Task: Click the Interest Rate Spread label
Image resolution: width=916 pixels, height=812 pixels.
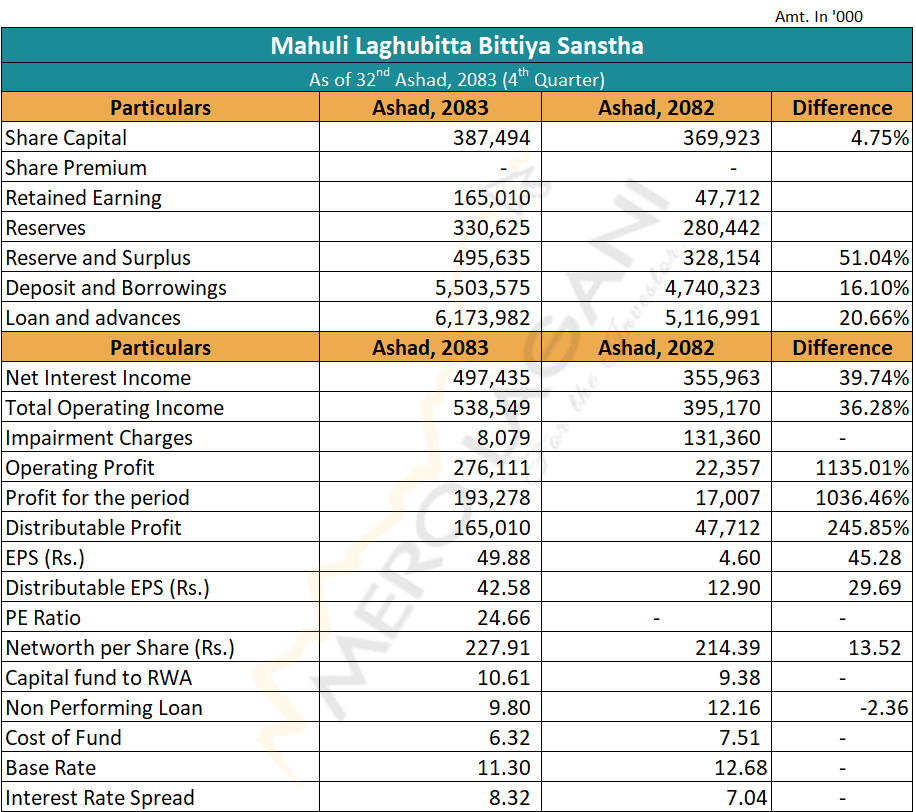Action: click(x=100, y=798)
